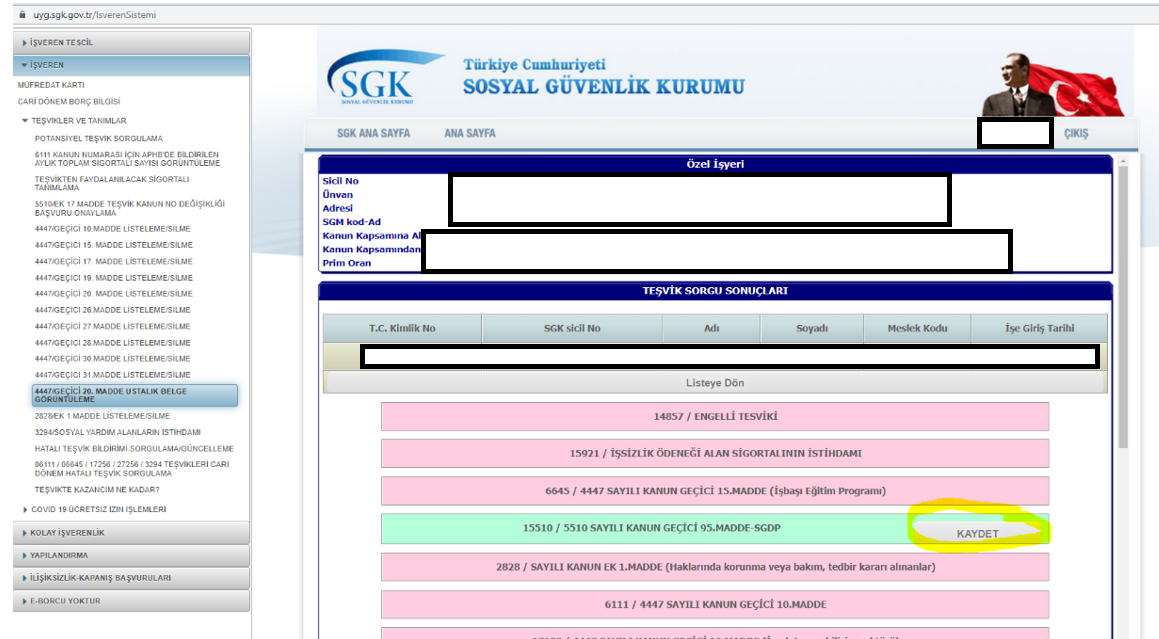
Task: Select 4447/GEÇİCİ 27.MADDE LİSTELEME/SİLME
Action: pos(112,326)
